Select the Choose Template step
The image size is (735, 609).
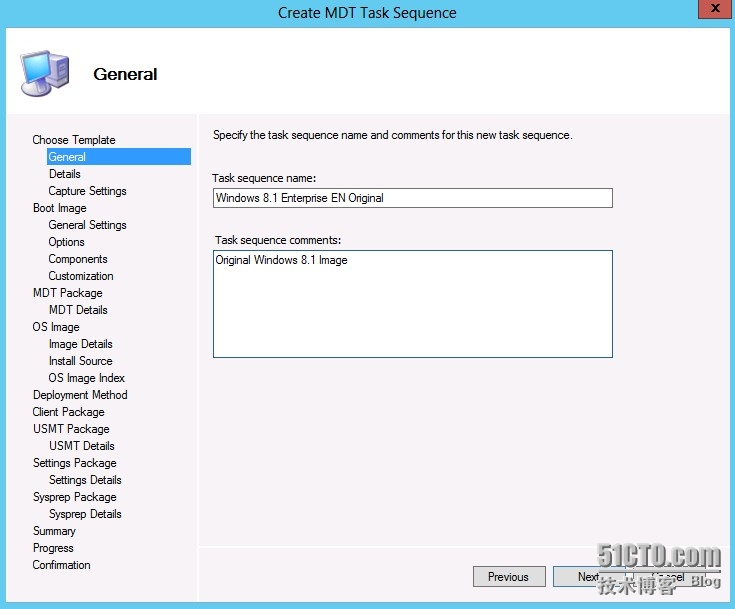74,140
